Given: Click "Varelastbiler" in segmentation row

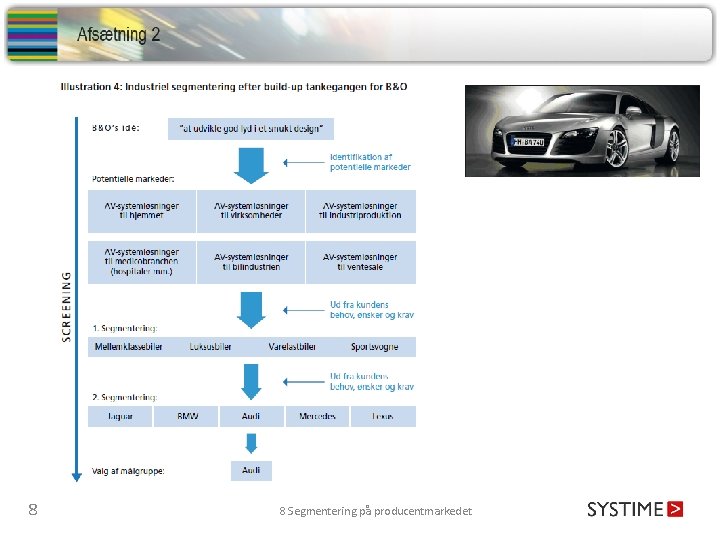Looking at the screenshot, I should [292, 347].
